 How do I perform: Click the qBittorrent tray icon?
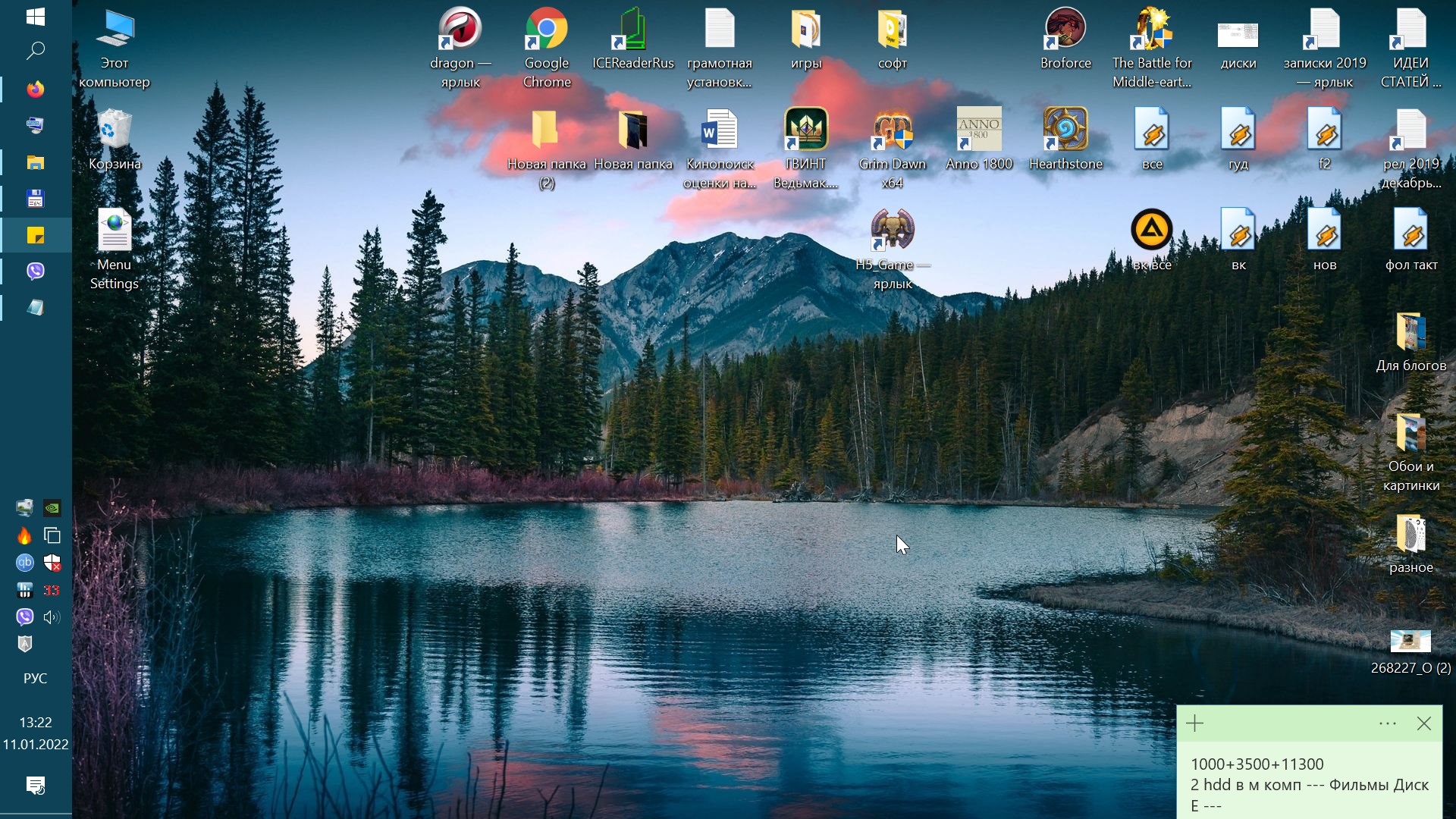point(25,563)
